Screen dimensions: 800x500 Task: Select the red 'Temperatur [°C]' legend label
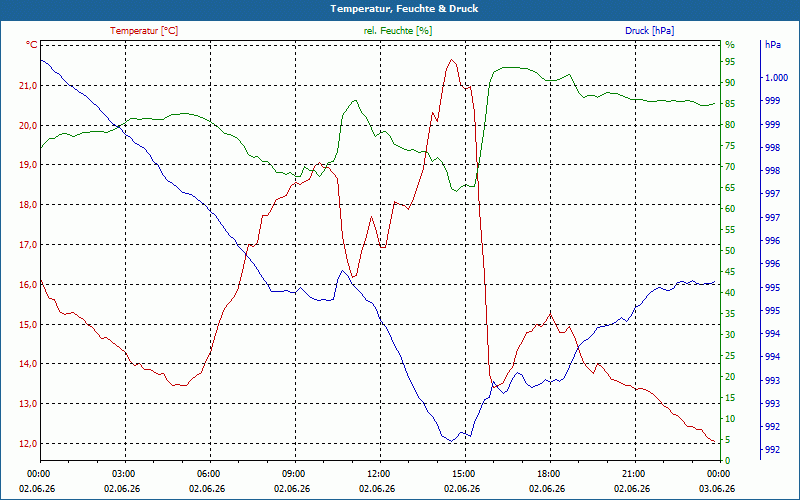(x=144, y=31)
